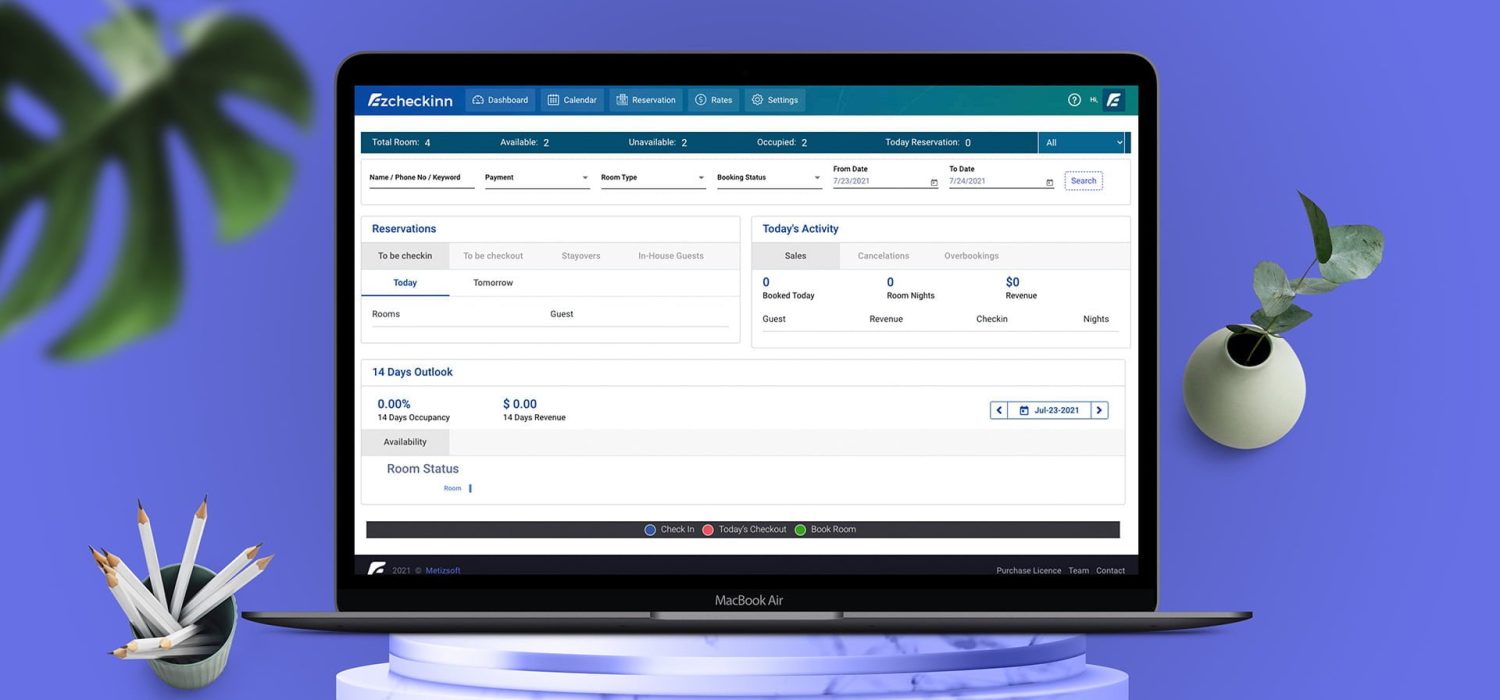Screen dimensions: 1500x700
Task: Click the help question mark icon
Action: [x=1074, y=100]
